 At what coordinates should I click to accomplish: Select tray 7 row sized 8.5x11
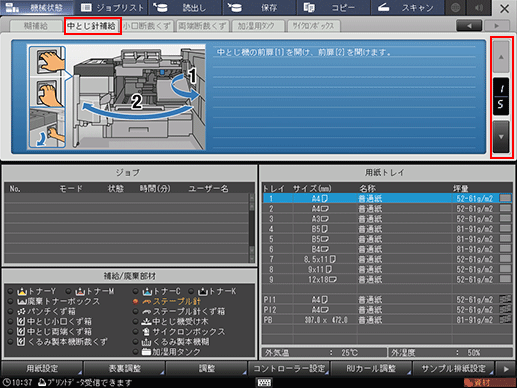point(387,259)
